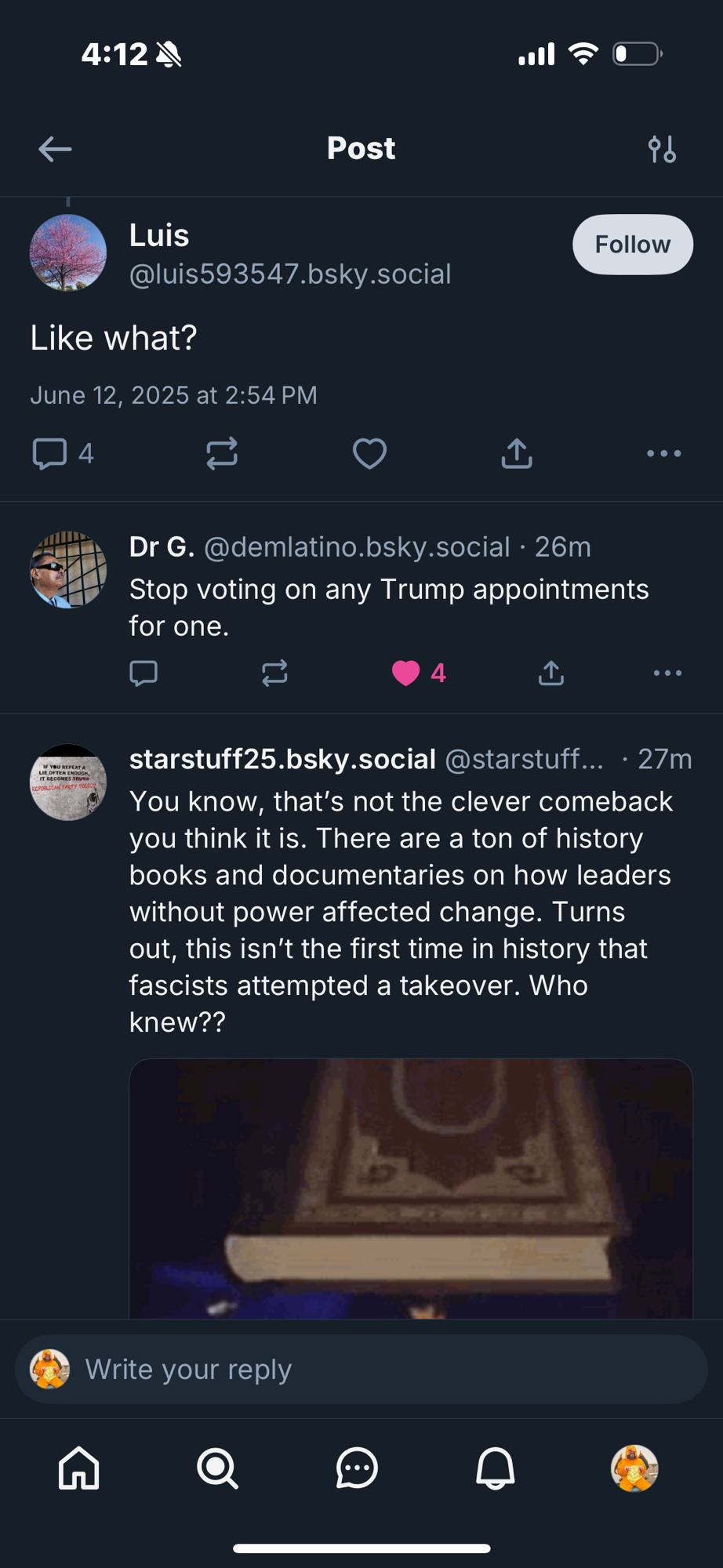Viewport: 723px width, 1568px height.
Task: Open the Notifications bell tab
Action: click(x=496, y=1468)
